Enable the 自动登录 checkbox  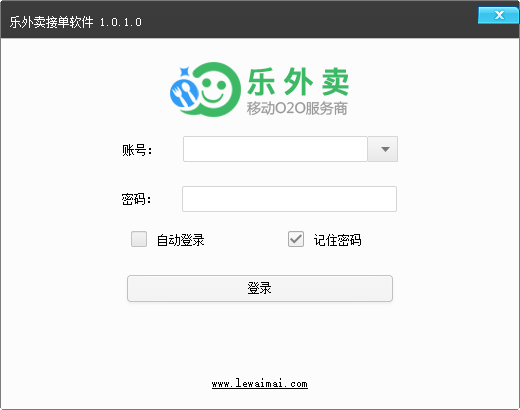click(x=139, y=239)
